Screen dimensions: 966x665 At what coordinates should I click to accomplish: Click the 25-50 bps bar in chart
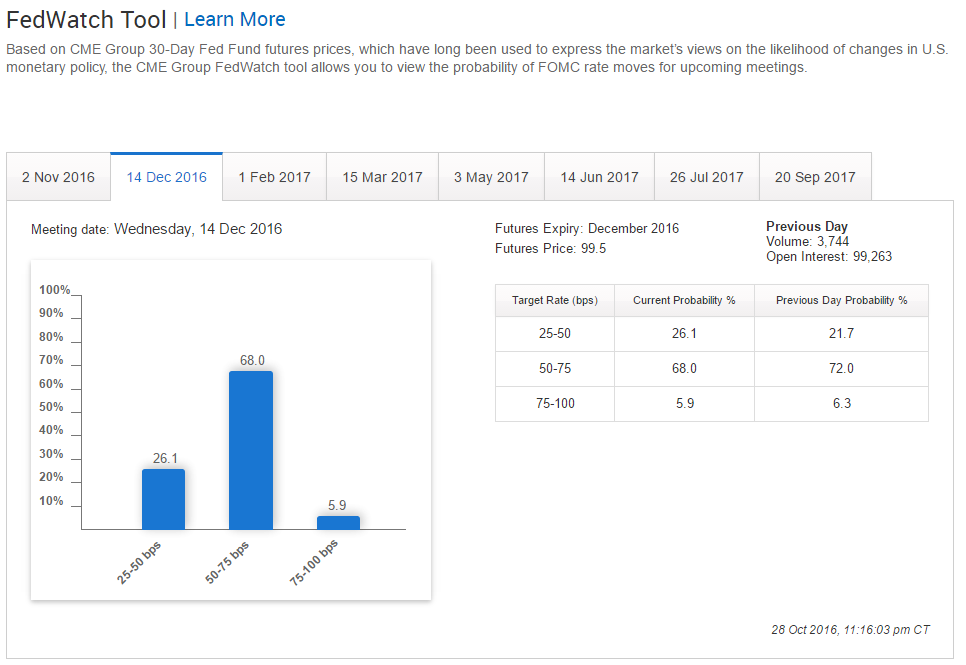pyautogui.click(x=163, y=499)
